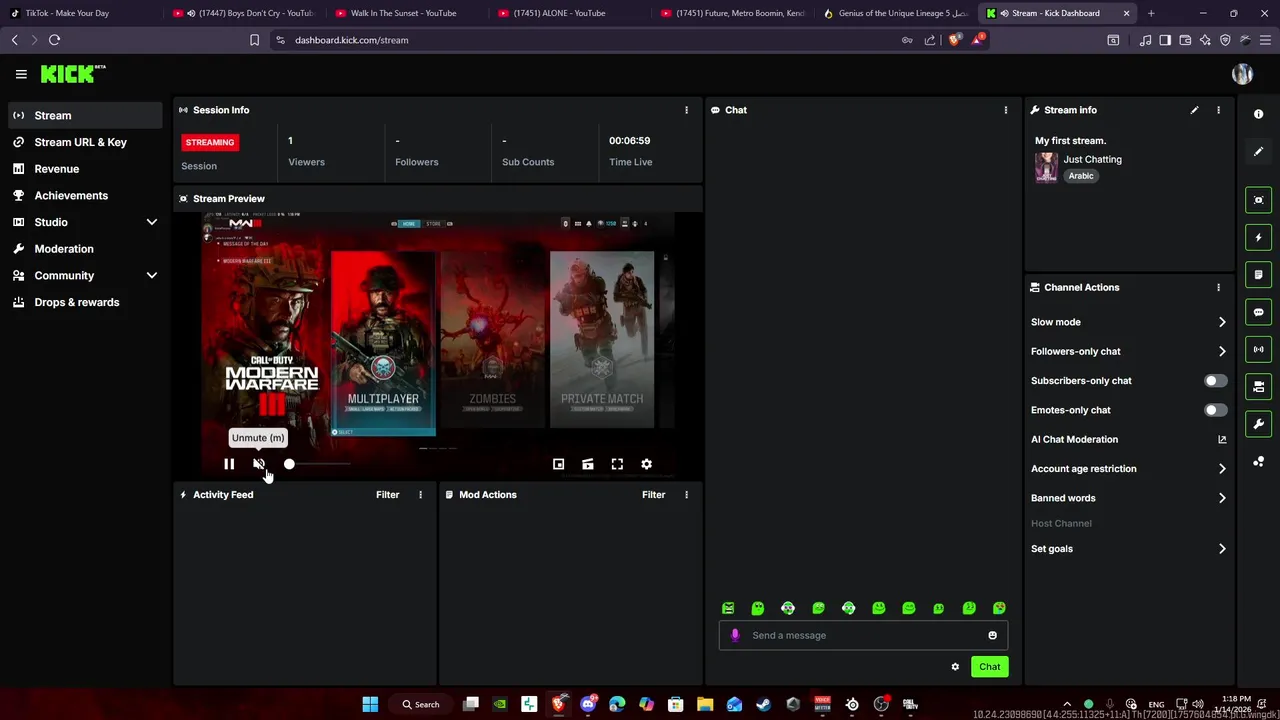Click the Brave Shields icon in address bar
Image resolution: width=1280 pixels, height=720 pixels.
tap(954, 40)
